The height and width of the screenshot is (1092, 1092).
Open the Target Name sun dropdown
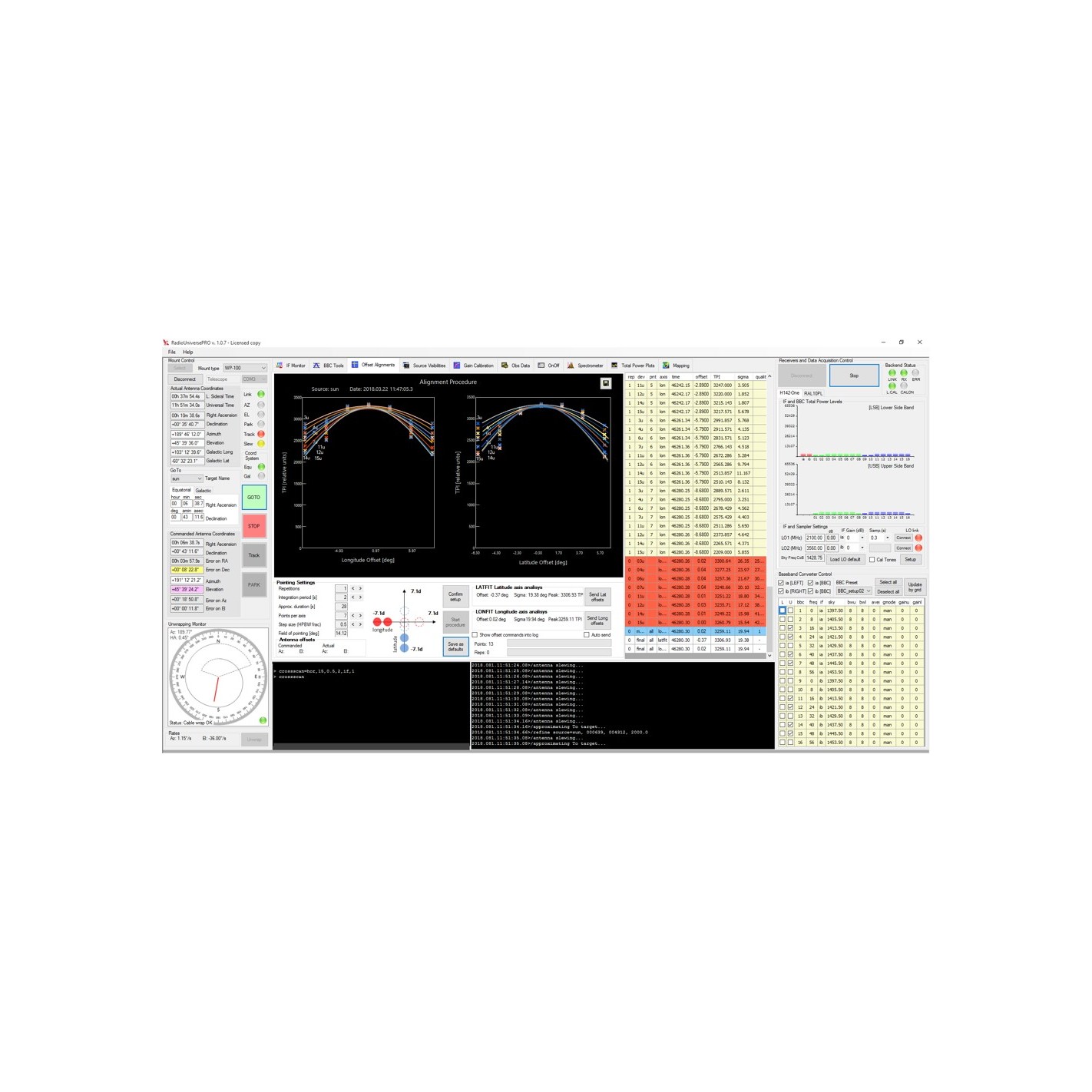(x=187, y=478)
